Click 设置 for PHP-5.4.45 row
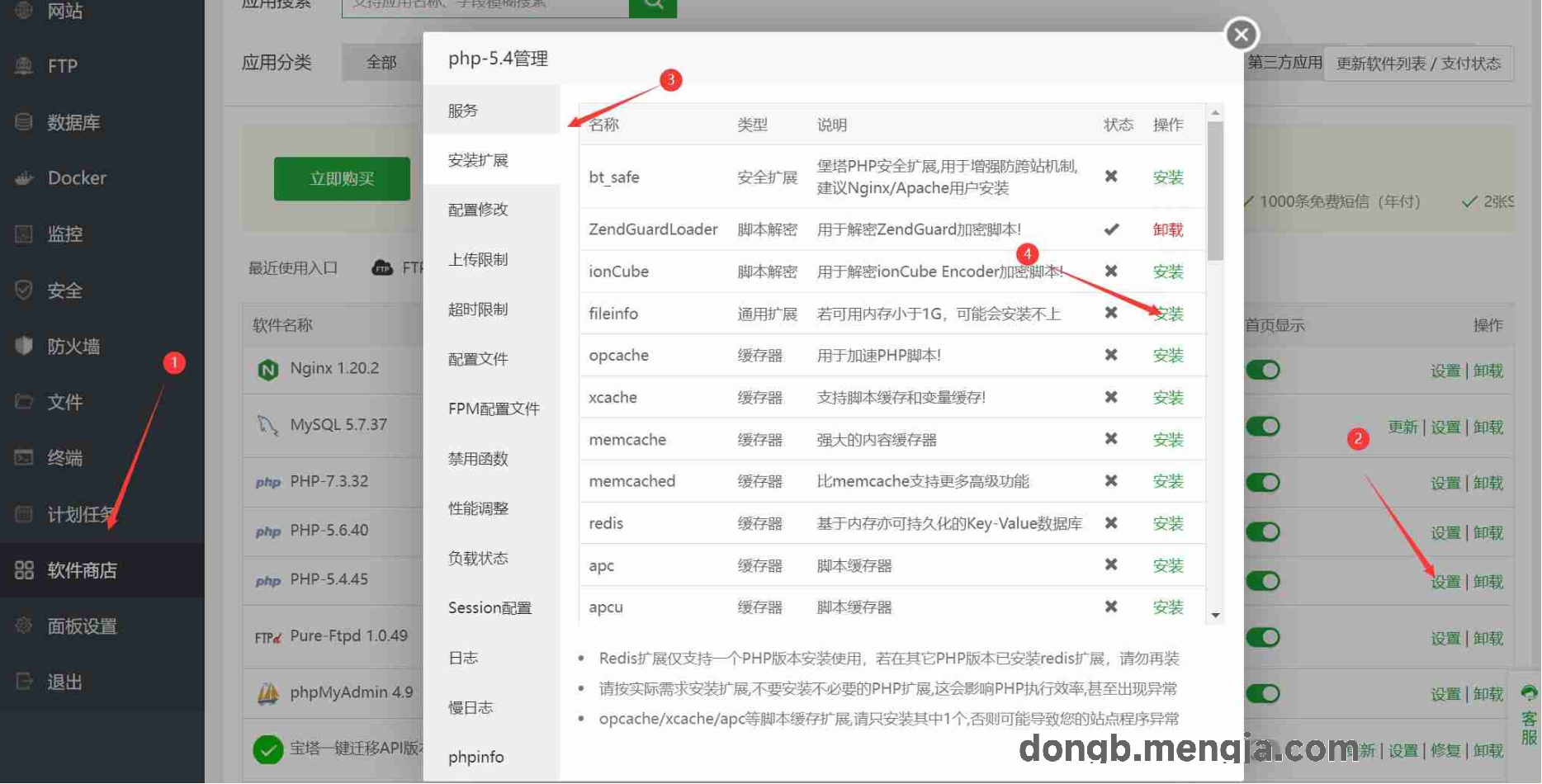The height and width of the screenshot is (784, 1542). click(x=1445, y=582)
